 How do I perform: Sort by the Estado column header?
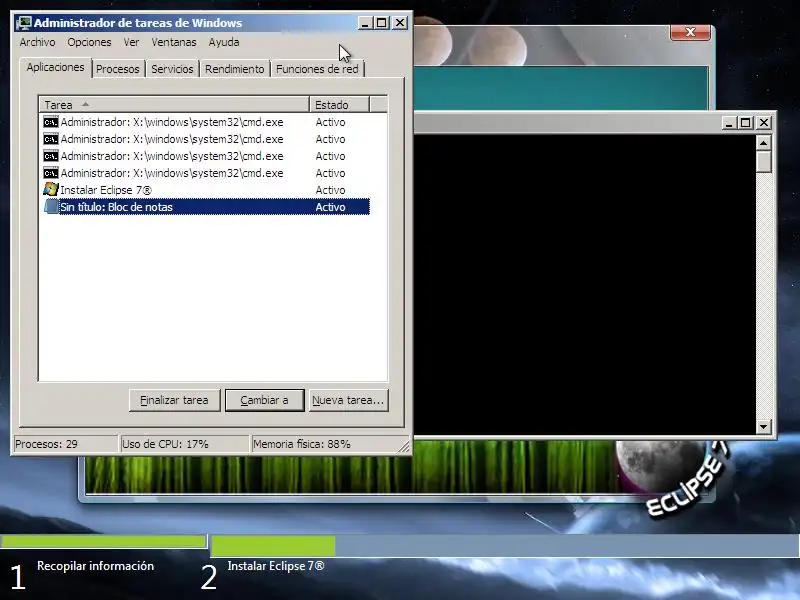pyautogui.click(x=339, y=105)
